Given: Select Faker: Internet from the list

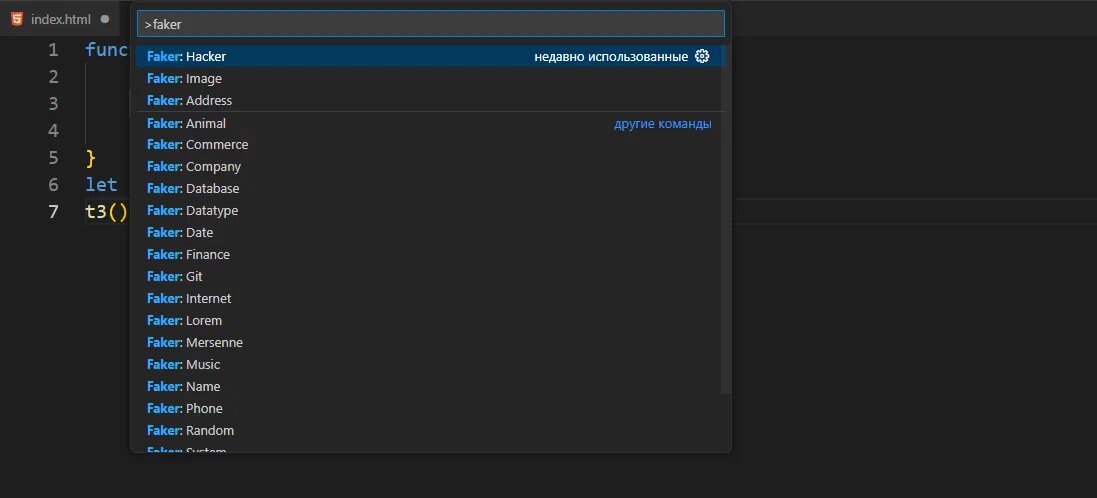Looking at the screenshot, I should [431, 299].
